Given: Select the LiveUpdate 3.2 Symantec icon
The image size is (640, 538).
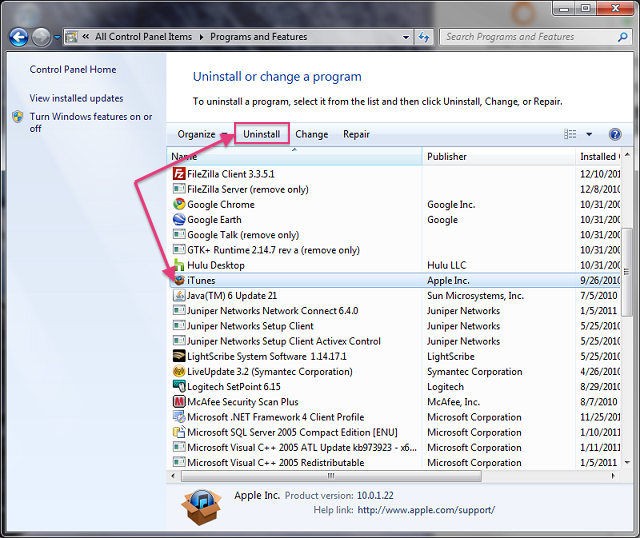Looking at the screenshot, I should click(179, 371).
